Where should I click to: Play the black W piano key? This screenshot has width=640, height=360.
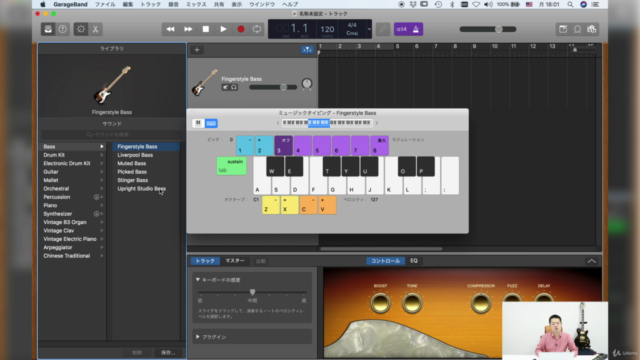(x=275, y=166)
